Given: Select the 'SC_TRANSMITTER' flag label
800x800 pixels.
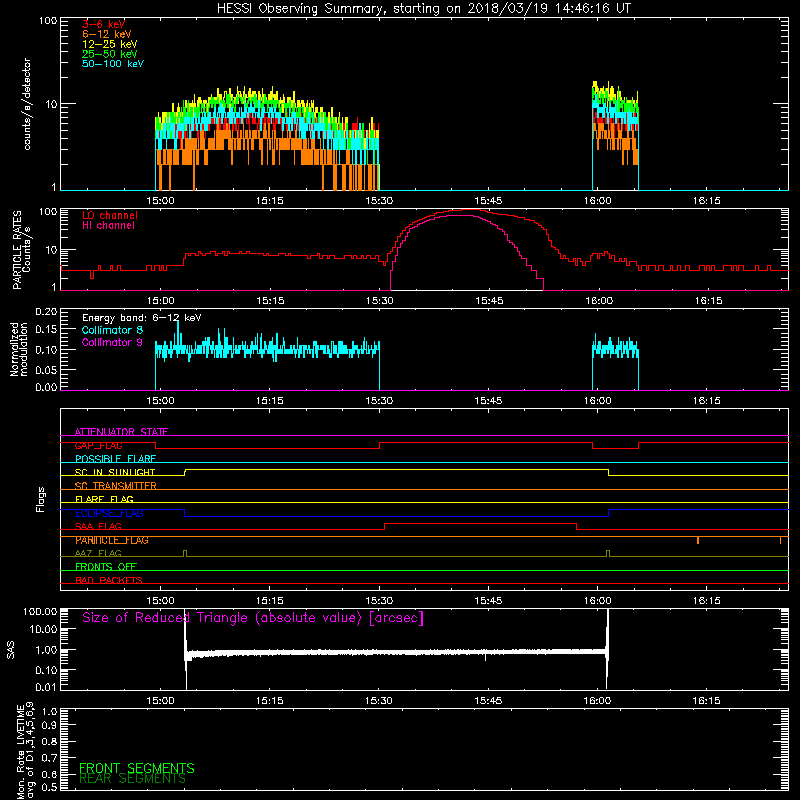Looking at the screenshot, I should [115, 486].
